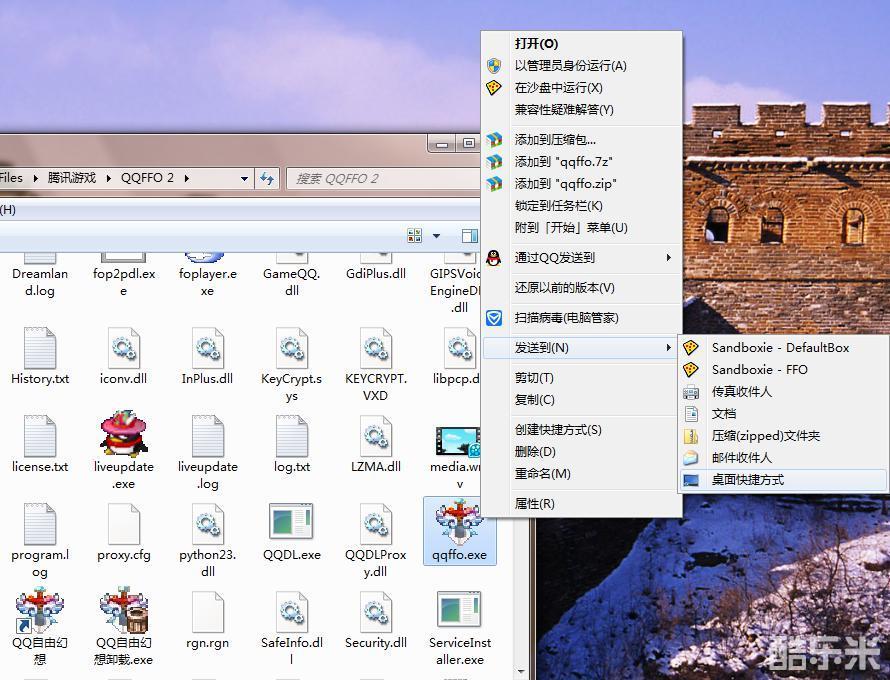Select the qqffo.exe file icon

[459, 521]
